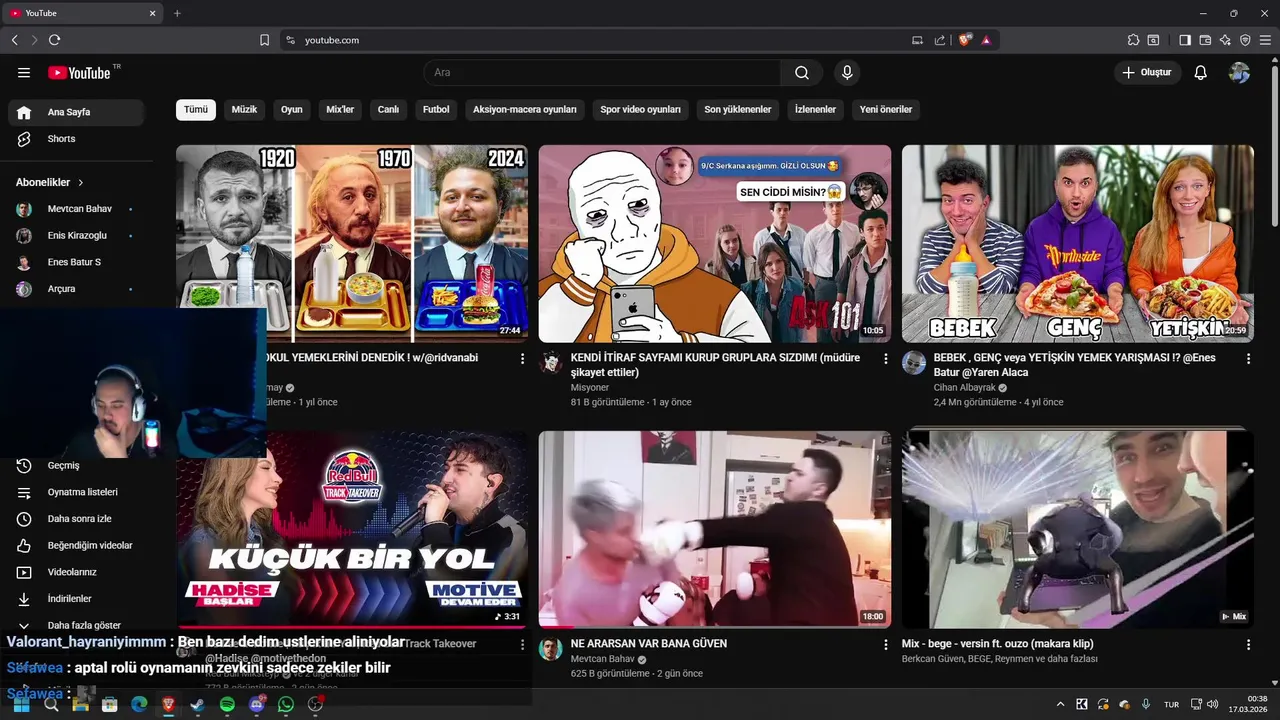This screenshot has width=1280, height=720.
Task: Select the Tümü filter chip
Action: [x=196, y=109]
